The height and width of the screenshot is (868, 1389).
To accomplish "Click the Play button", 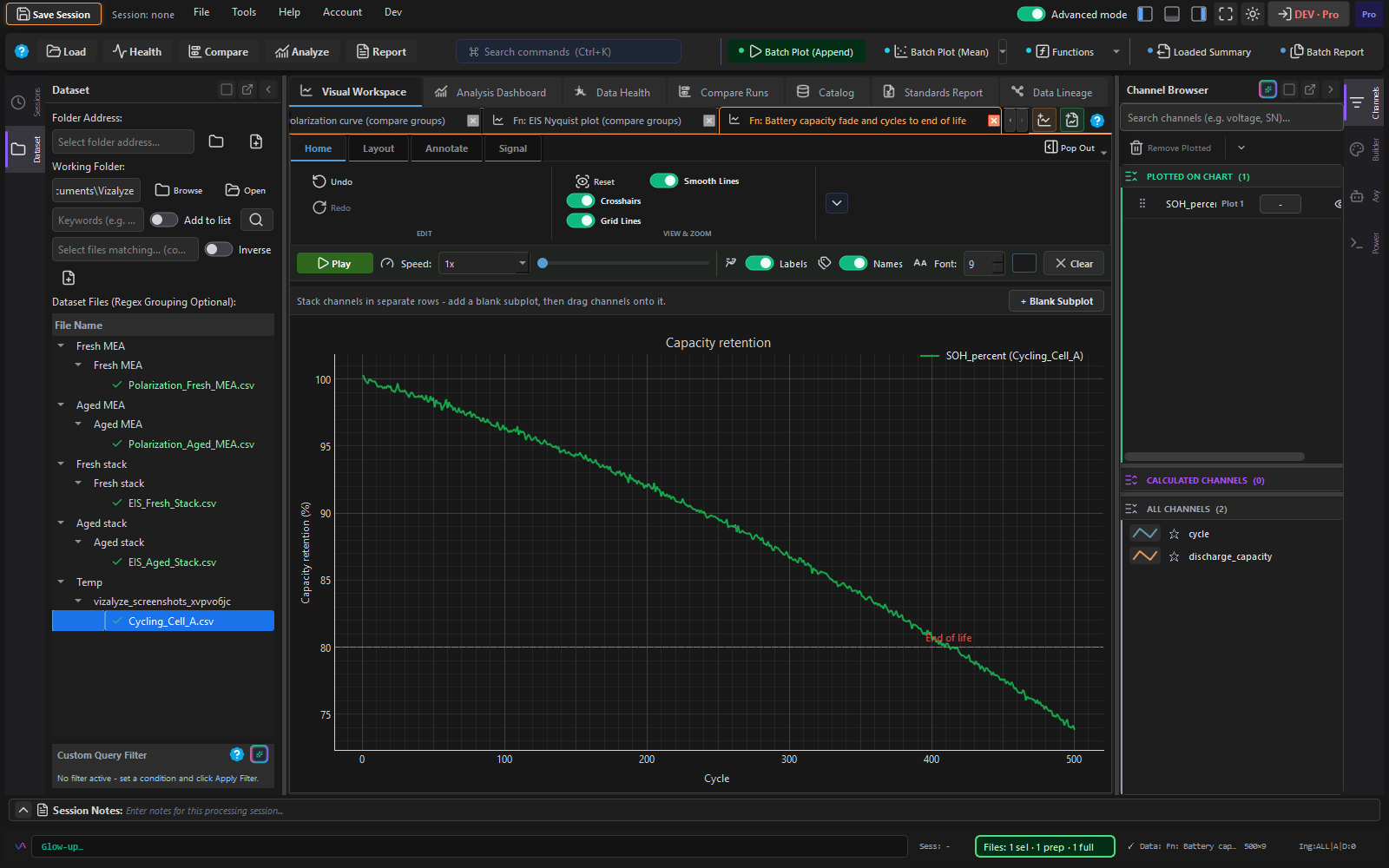I will tap(335, 263).
